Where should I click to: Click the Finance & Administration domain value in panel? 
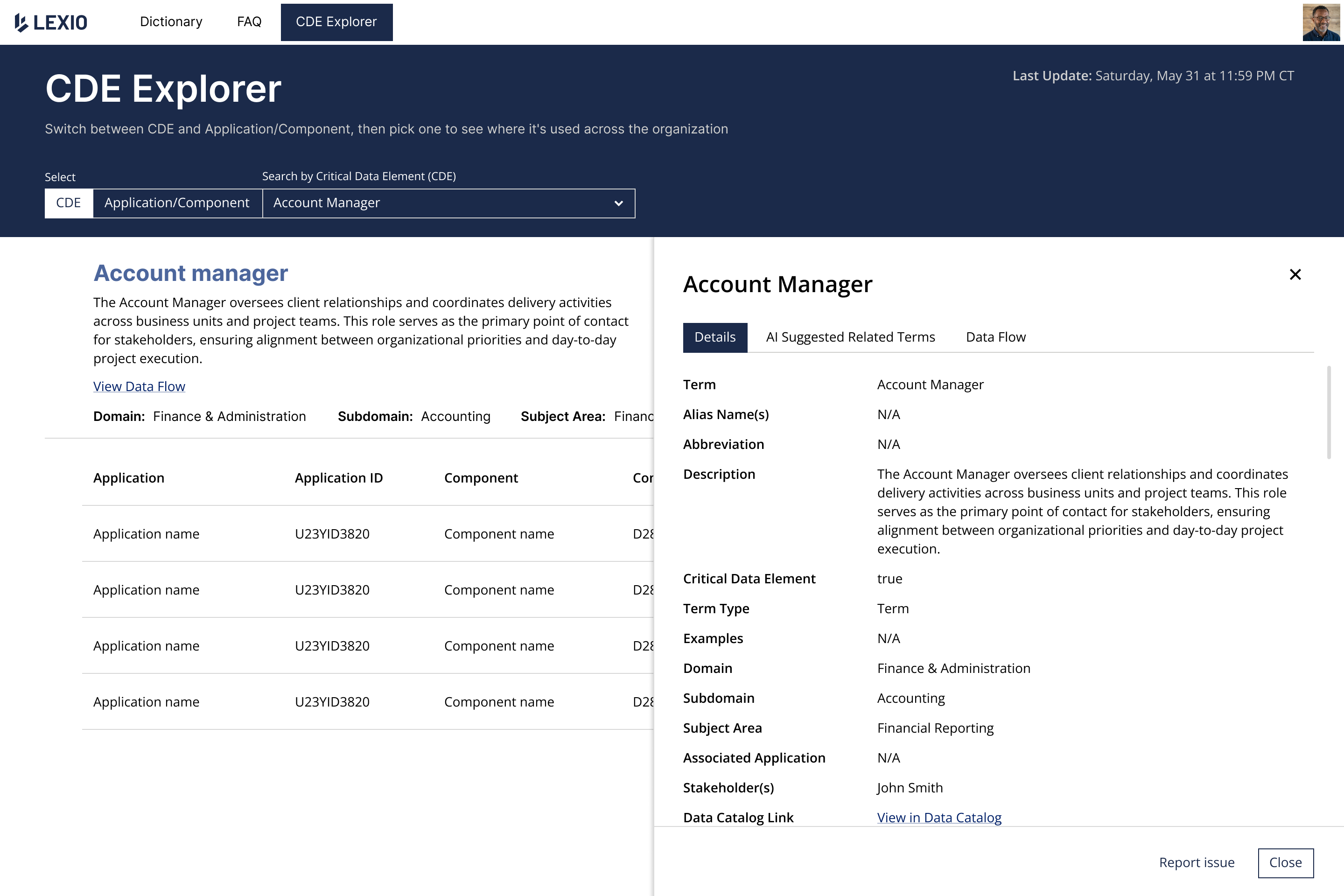954,669
